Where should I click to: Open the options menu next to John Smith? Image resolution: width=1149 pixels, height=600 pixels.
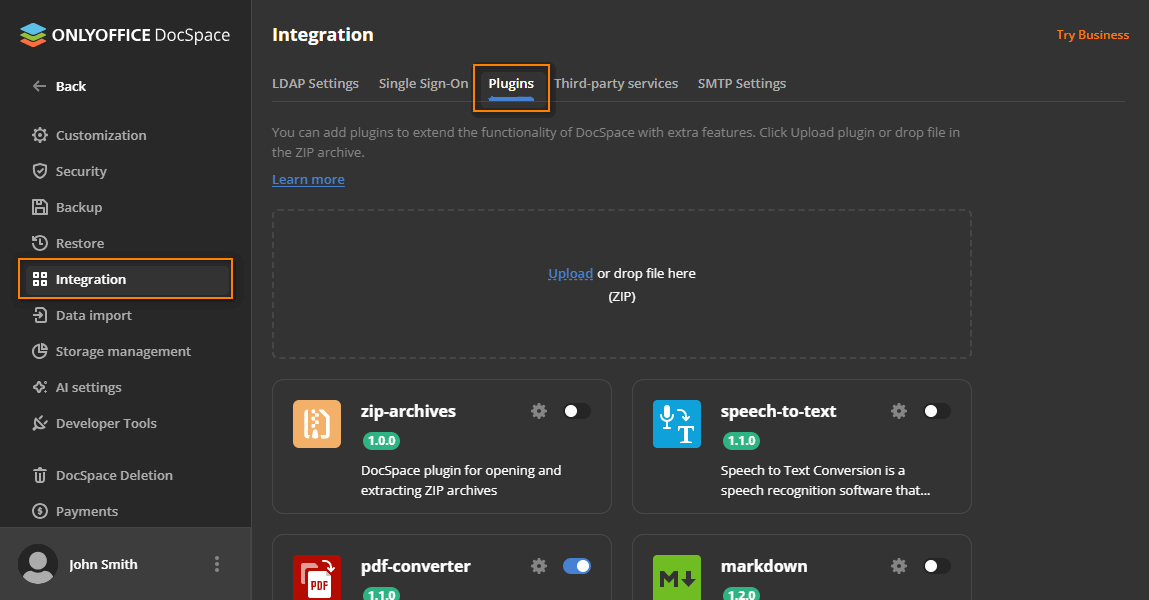(217, 563)
